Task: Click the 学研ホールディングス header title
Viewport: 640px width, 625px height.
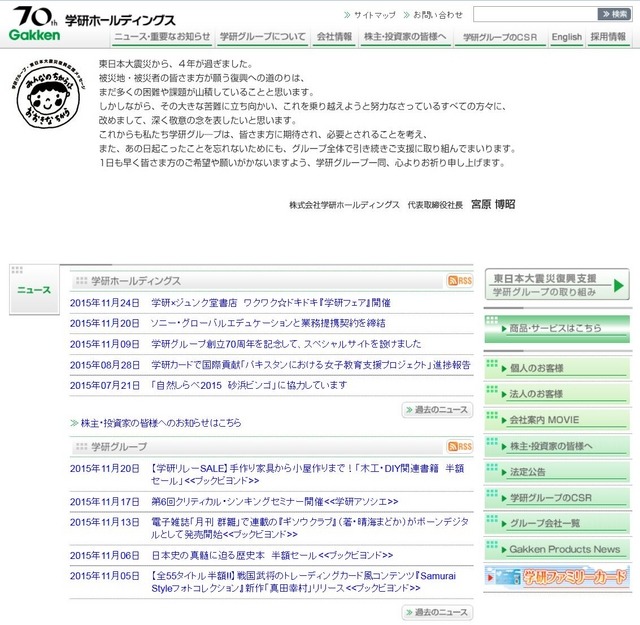Action: point(120,20)
